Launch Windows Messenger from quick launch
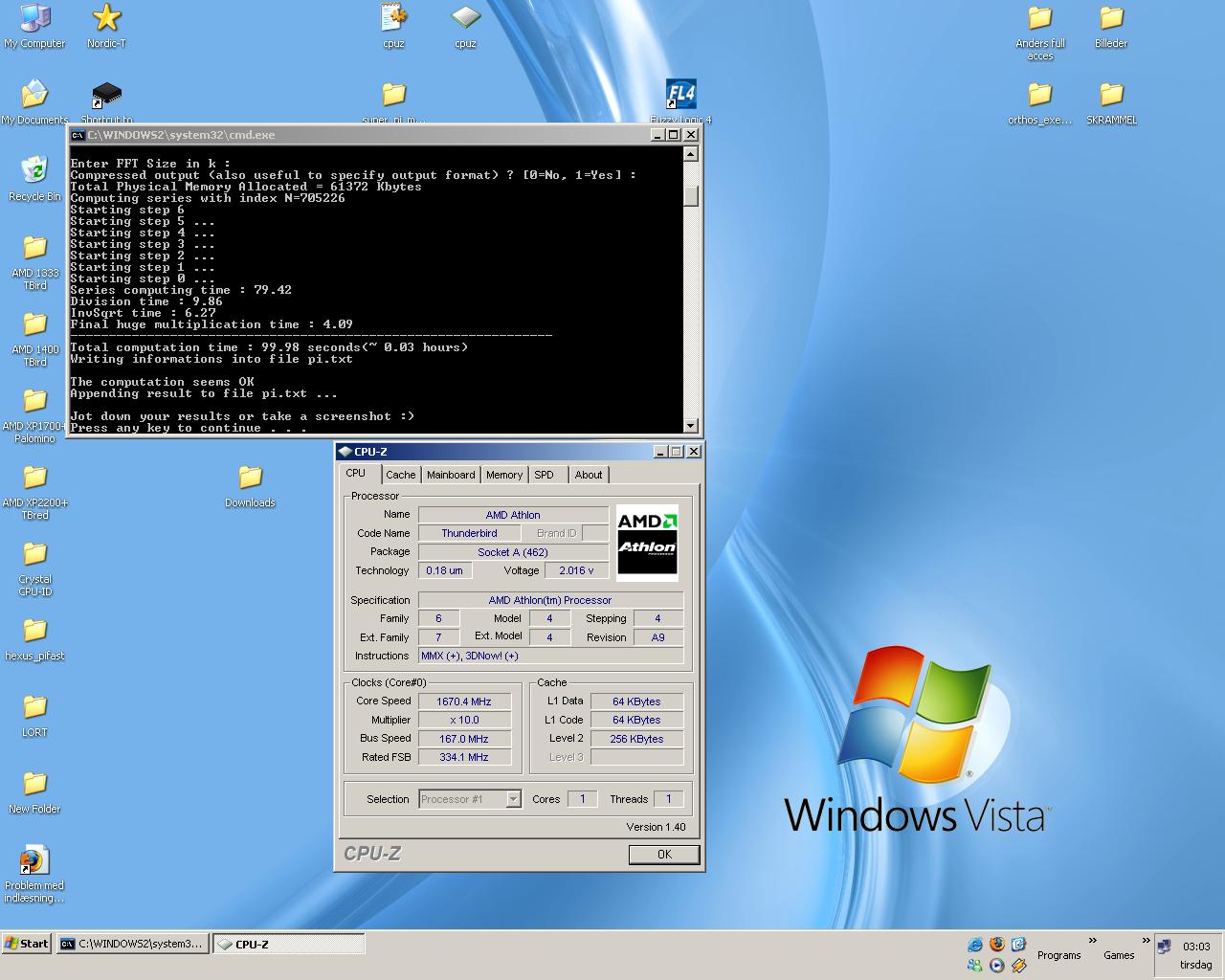The image size is (1225, 980). pyautogui.click(x=975, y=966)
